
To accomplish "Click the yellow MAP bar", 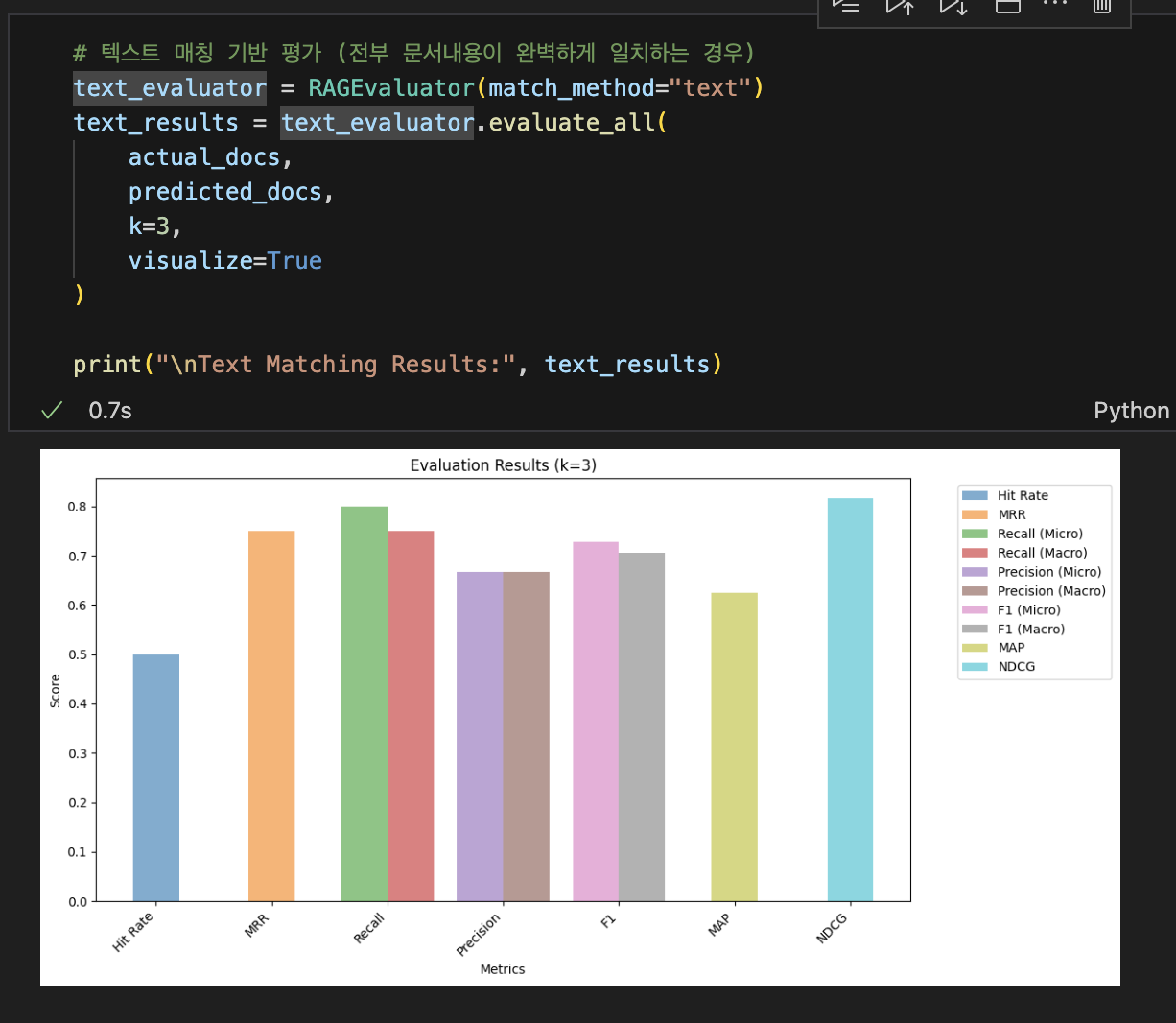I will click(734, 747).
